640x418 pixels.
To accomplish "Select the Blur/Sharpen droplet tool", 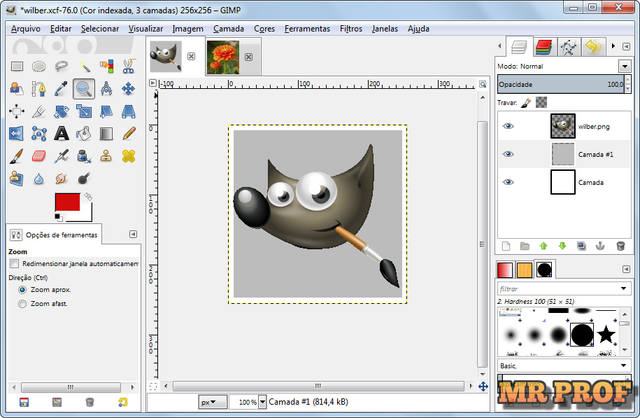I will [x=39, y=178].
